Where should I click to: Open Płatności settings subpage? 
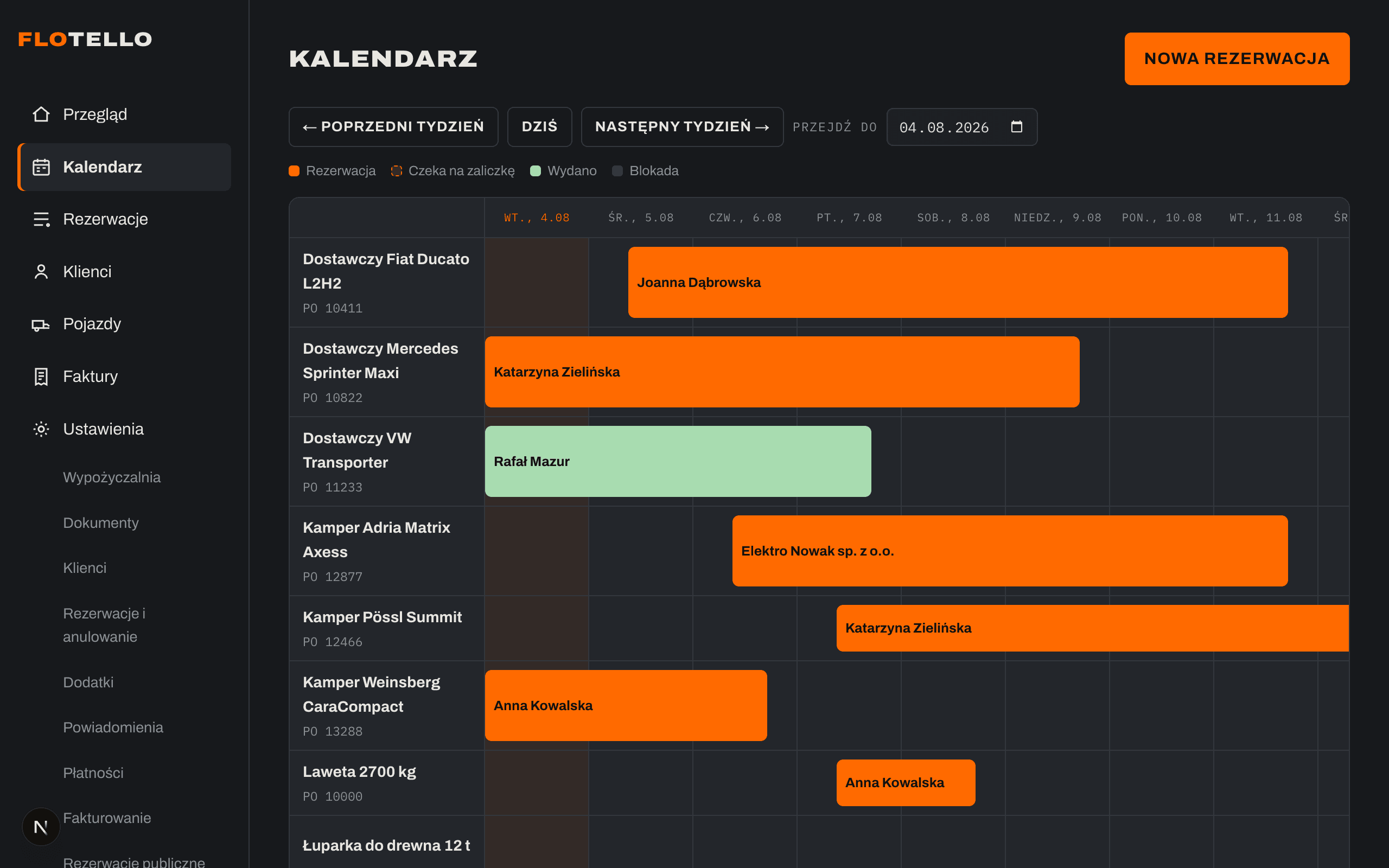click(93, 773)
